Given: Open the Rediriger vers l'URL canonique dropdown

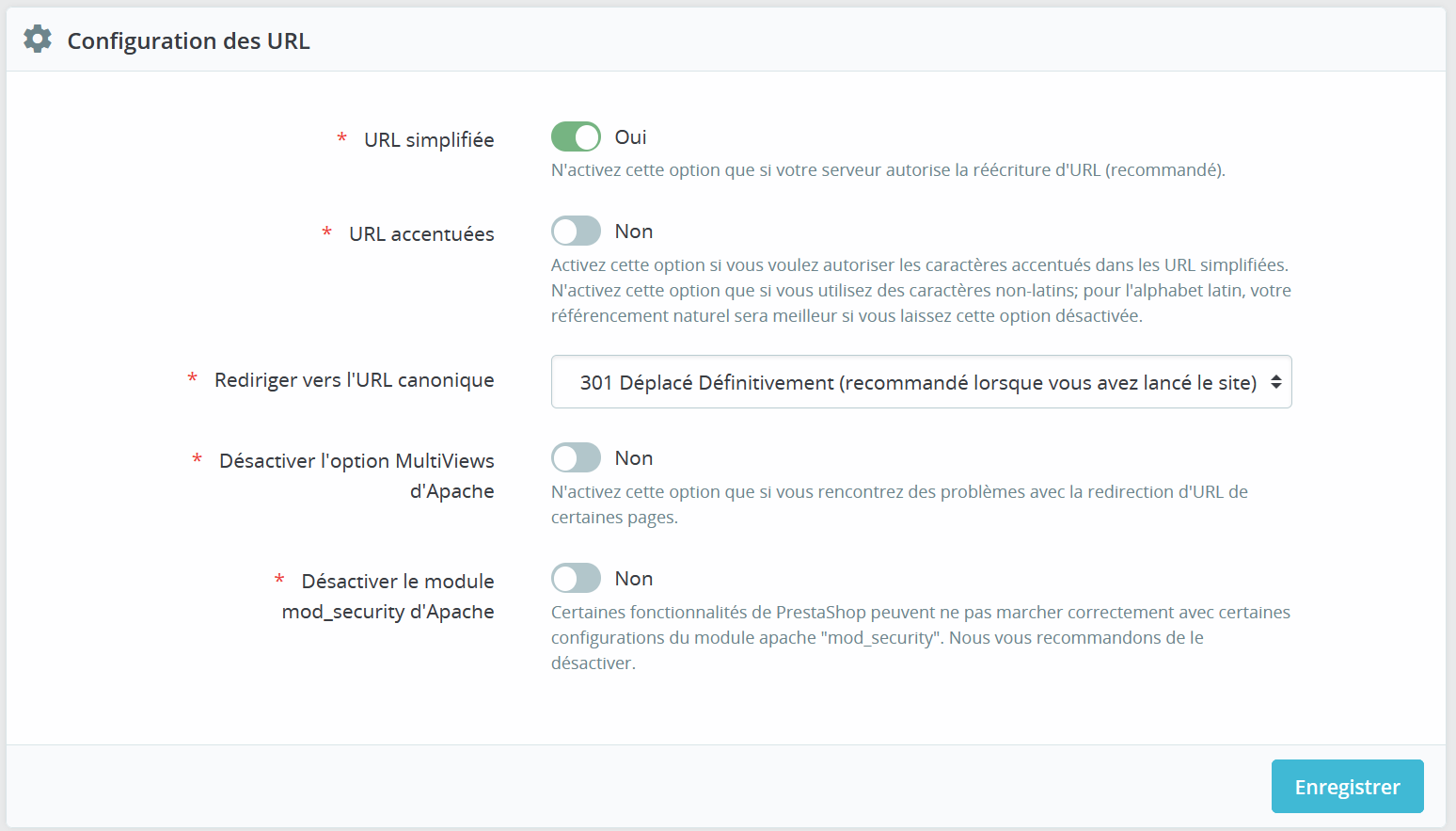Looking at the screenshot, I should [x=921, y=381].
